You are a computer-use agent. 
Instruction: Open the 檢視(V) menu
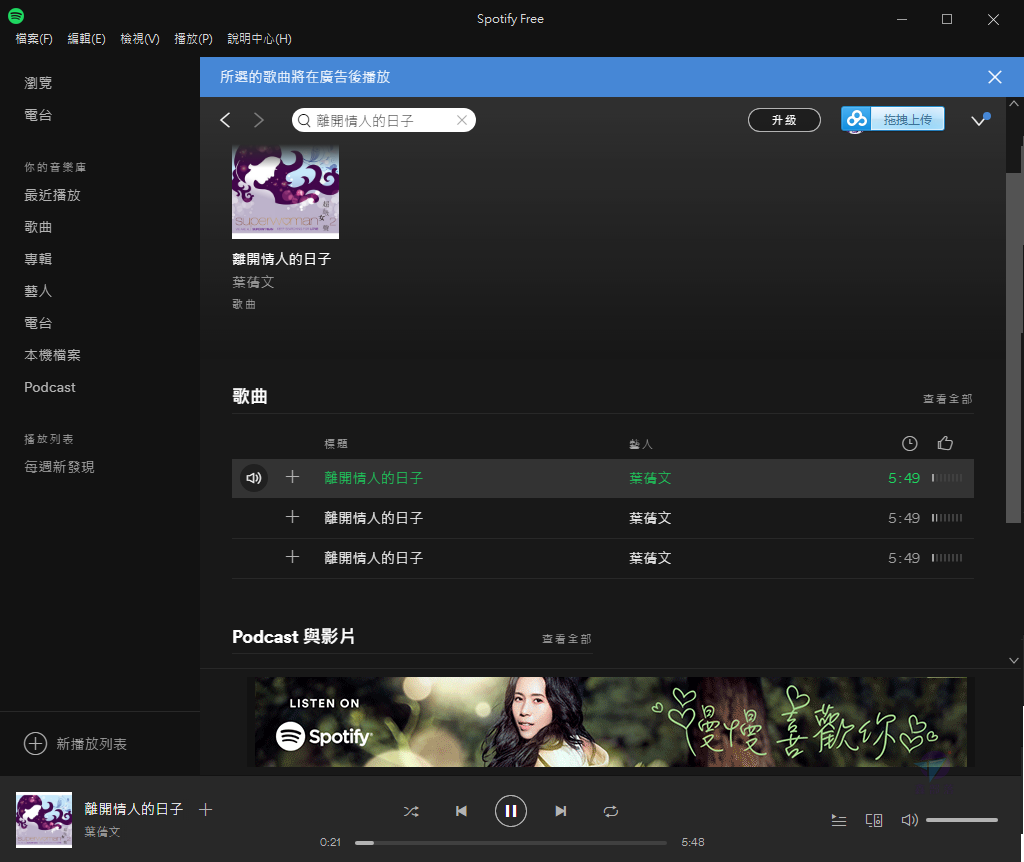(x=140, y=39)
